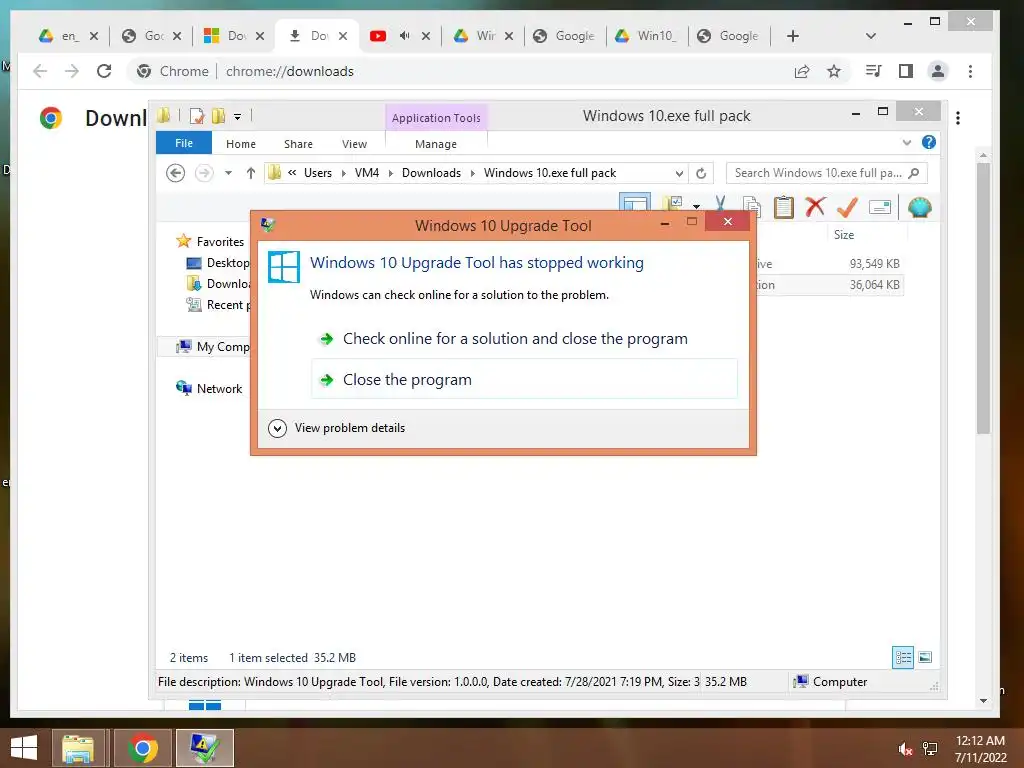Open Chrome media control icon
Image resolution: width=1024 pixels, height=768 pixels.
[x=873, y=71]
